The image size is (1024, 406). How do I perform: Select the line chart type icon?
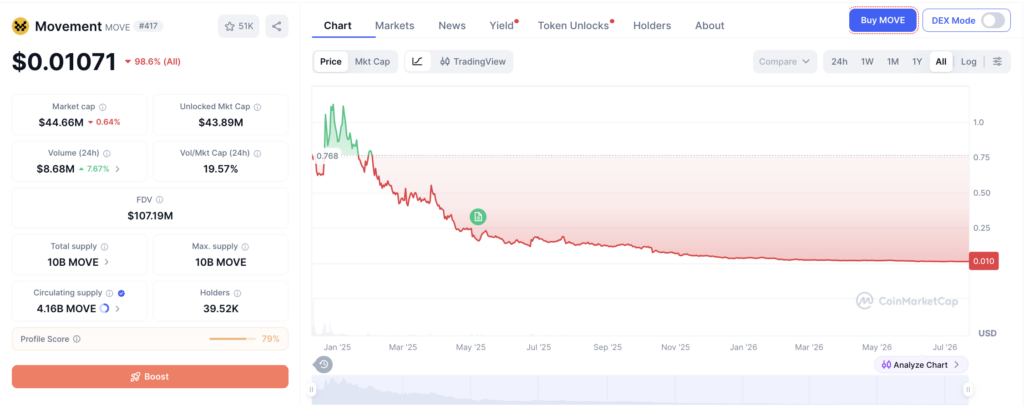point(418,61)
